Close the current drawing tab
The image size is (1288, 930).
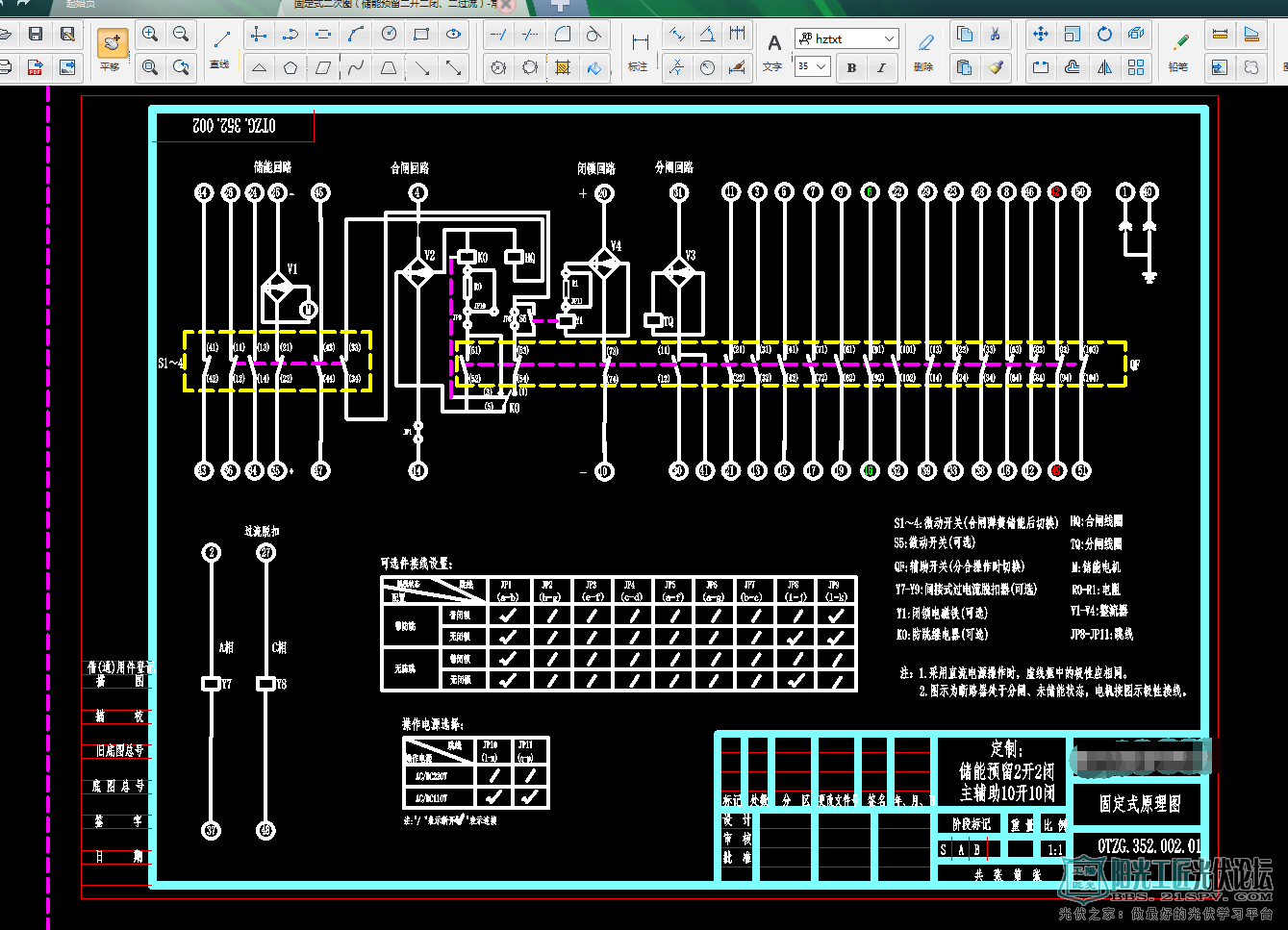(505, 5)
